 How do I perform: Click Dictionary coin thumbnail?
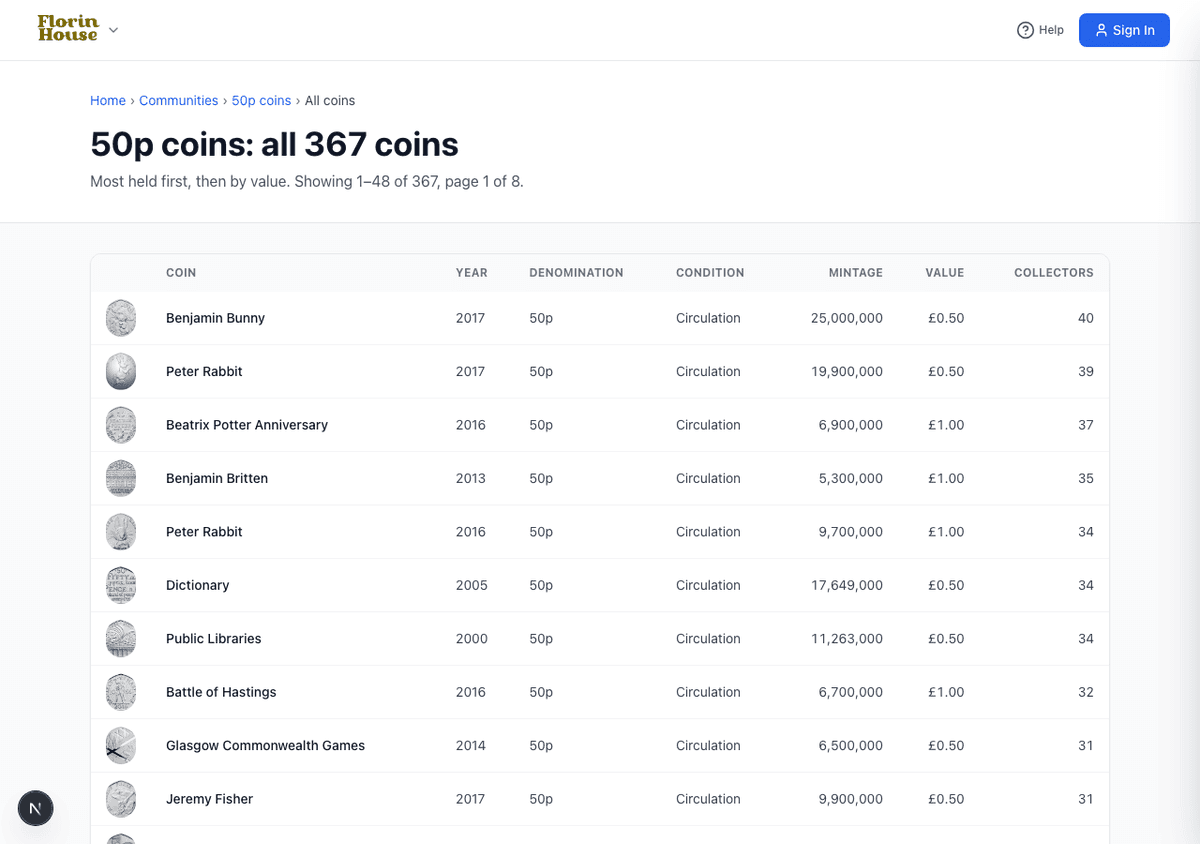[x=121, y=585]
